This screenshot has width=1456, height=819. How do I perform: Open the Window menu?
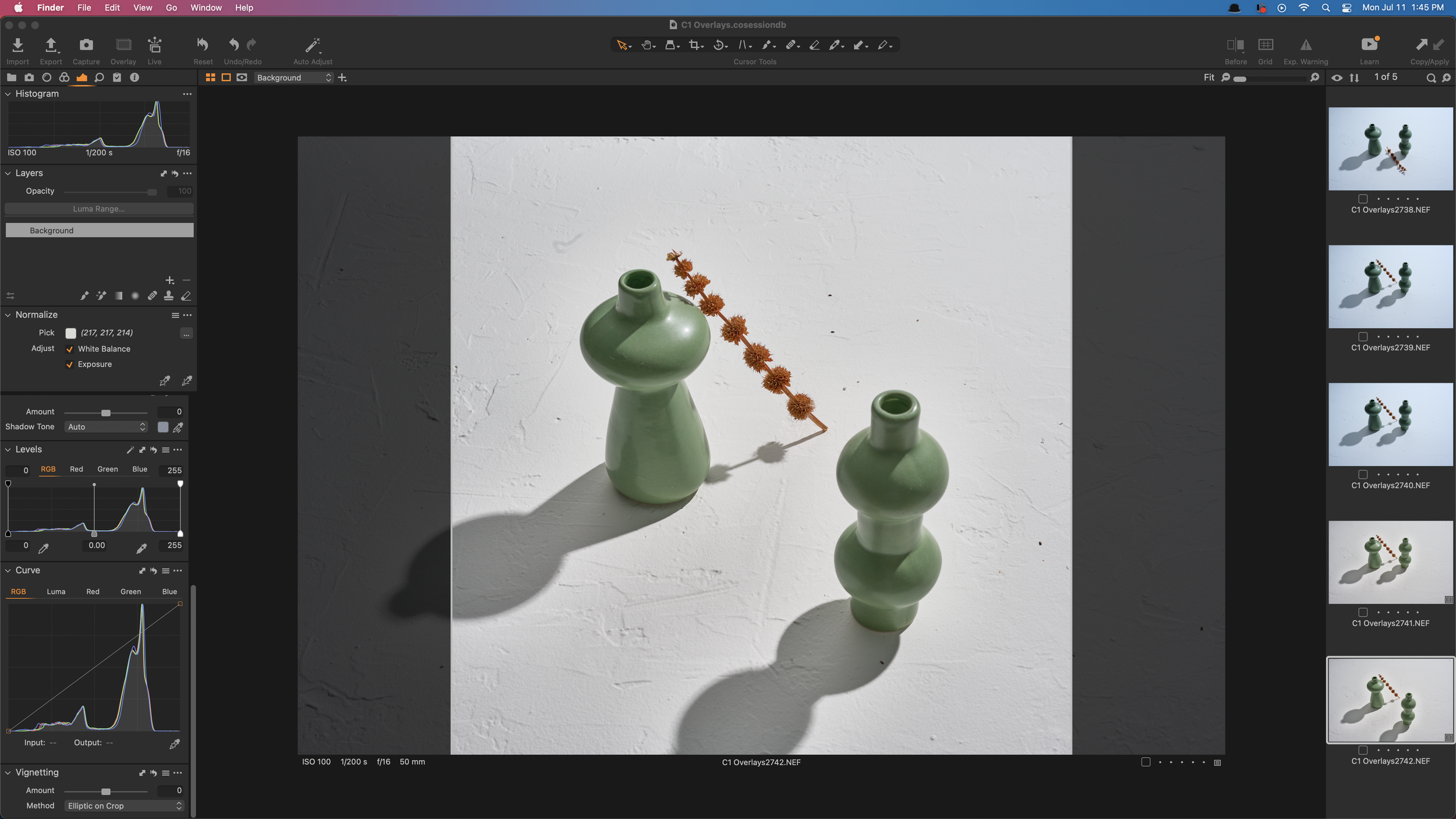click(x=206, y=8)
